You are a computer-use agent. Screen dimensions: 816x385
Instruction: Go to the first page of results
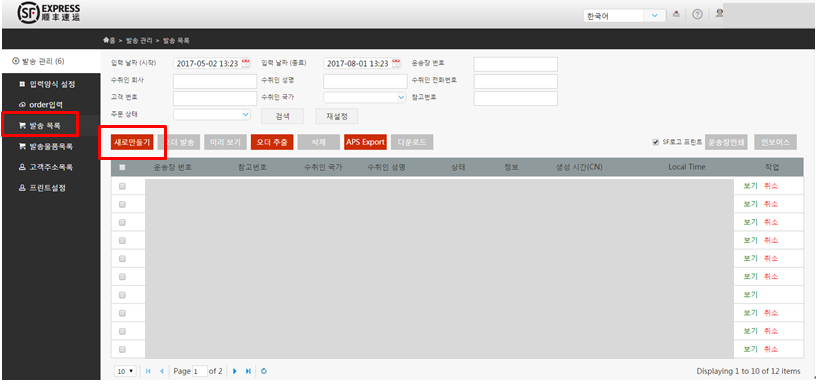148,371
